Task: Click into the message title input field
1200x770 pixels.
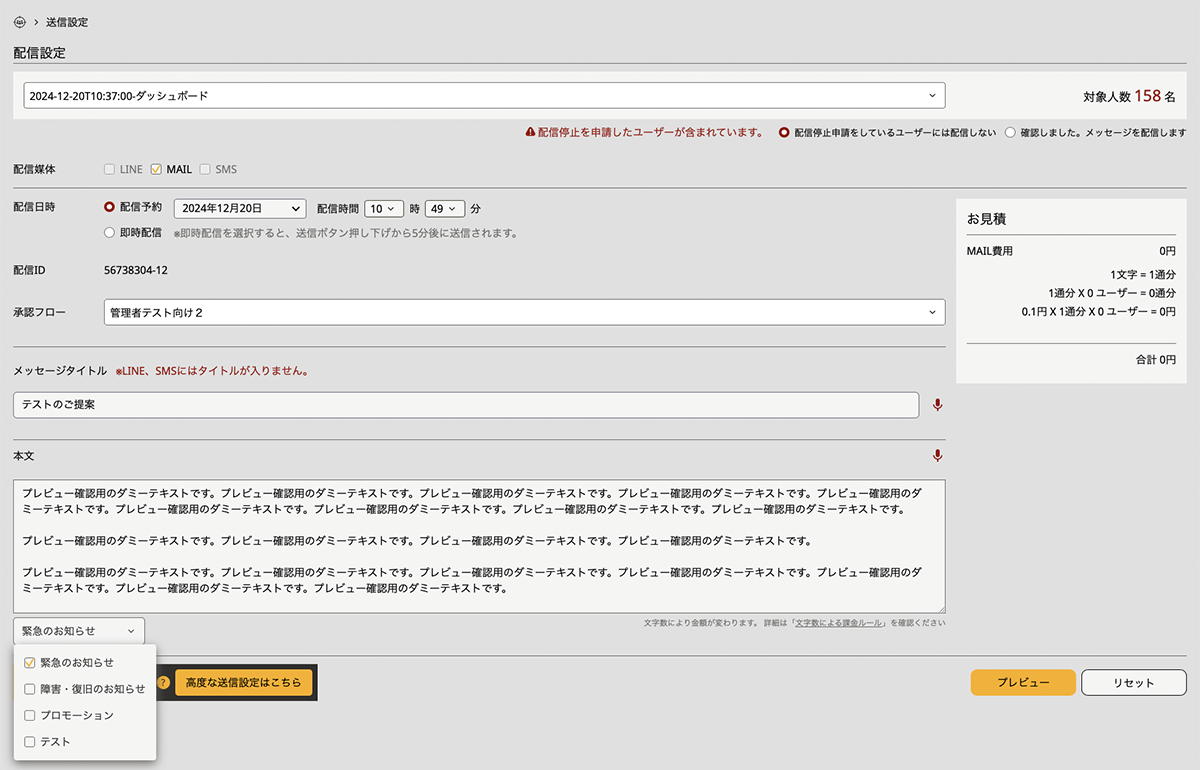Action: pos(465,405)
